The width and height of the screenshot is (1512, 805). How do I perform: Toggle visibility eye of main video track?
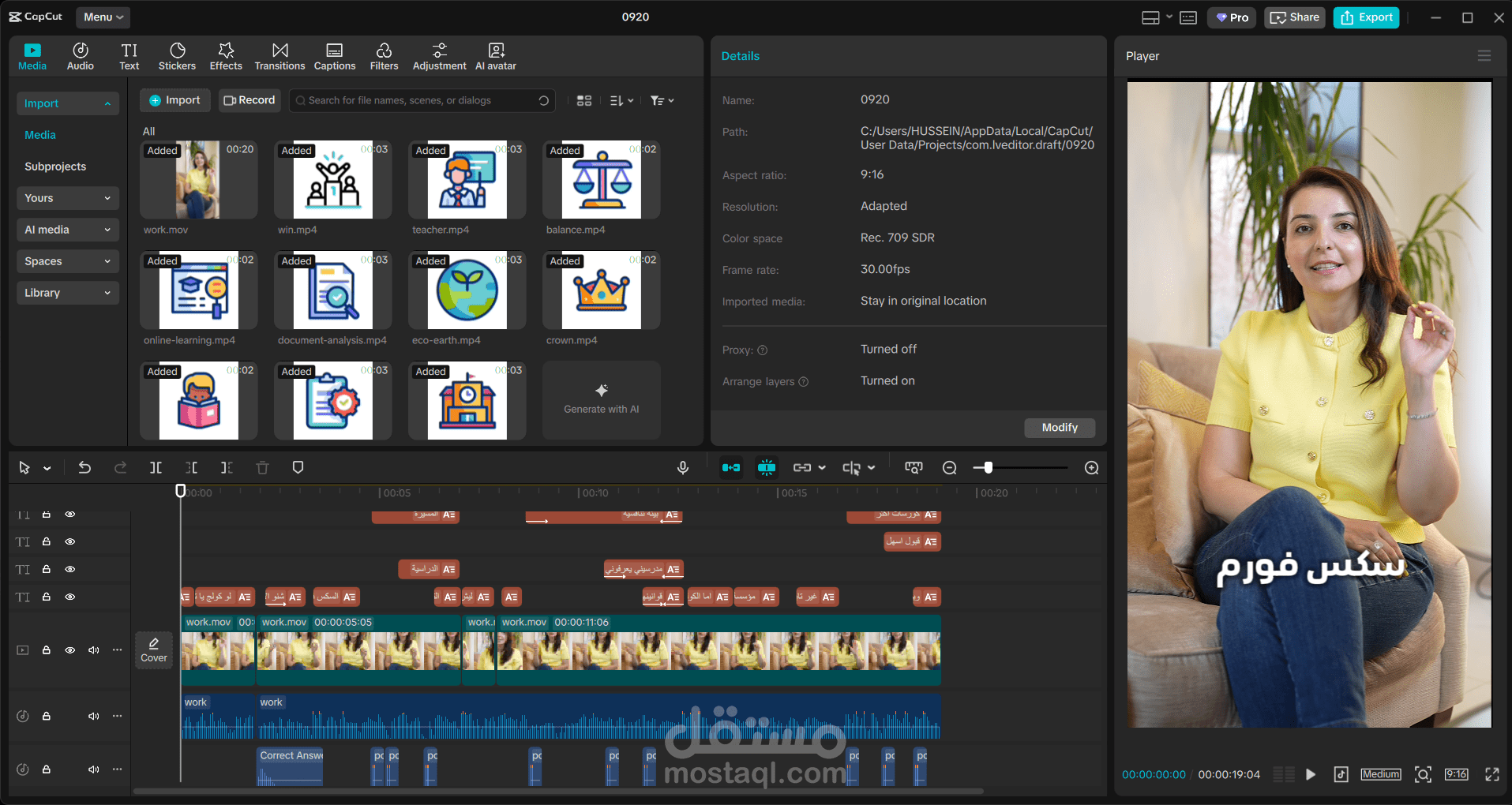click(x=70, y=650)
